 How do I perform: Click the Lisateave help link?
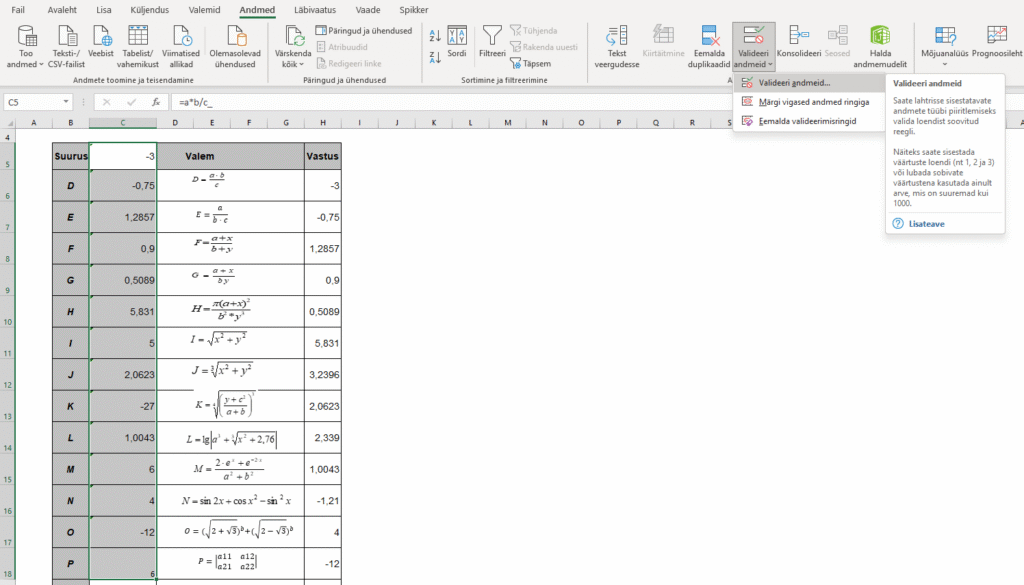(x=925, y=224)
